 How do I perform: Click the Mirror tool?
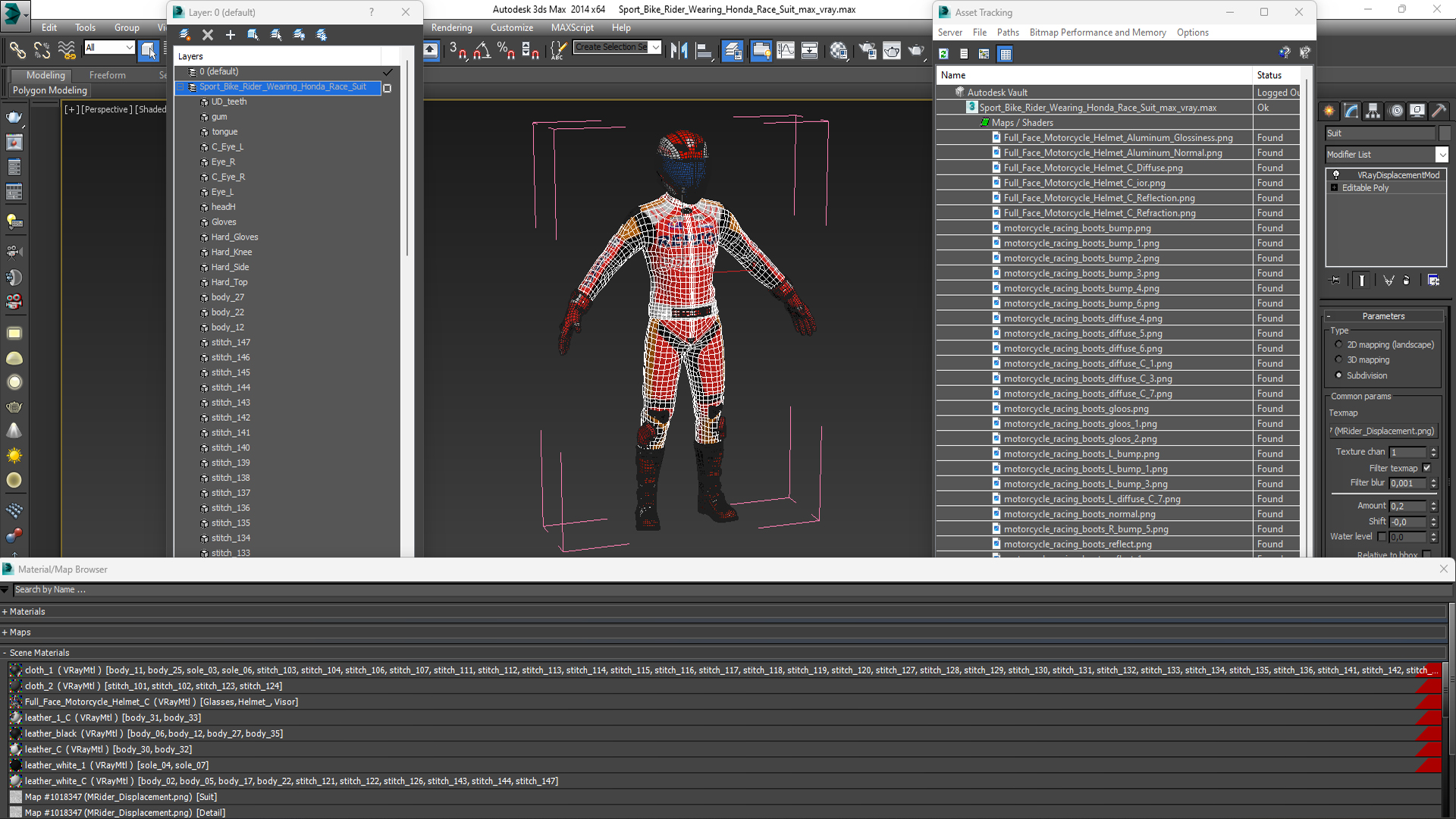click(x=679, y=50)
